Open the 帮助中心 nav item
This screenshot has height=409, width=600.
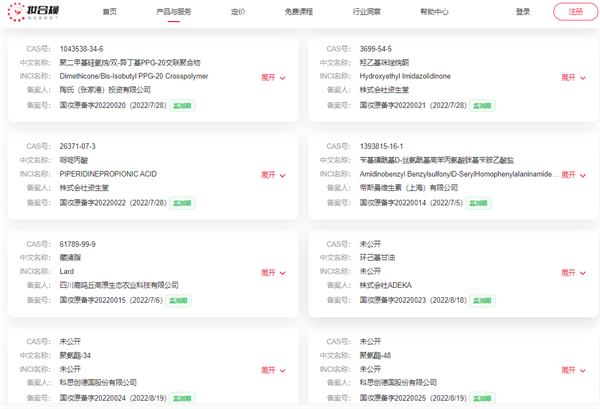pos(434,12)
